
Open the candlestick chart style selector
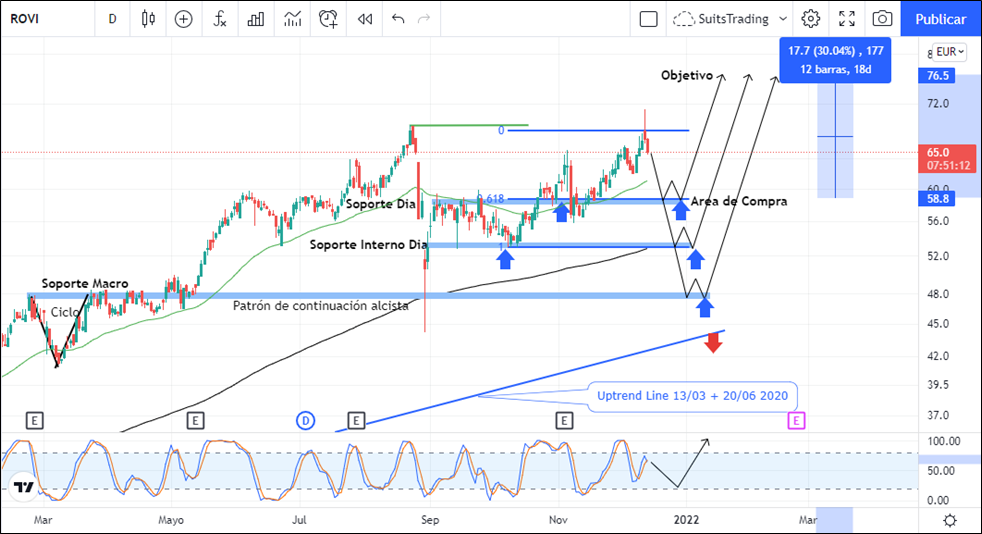pyautogui.click(x=149, y=19)
